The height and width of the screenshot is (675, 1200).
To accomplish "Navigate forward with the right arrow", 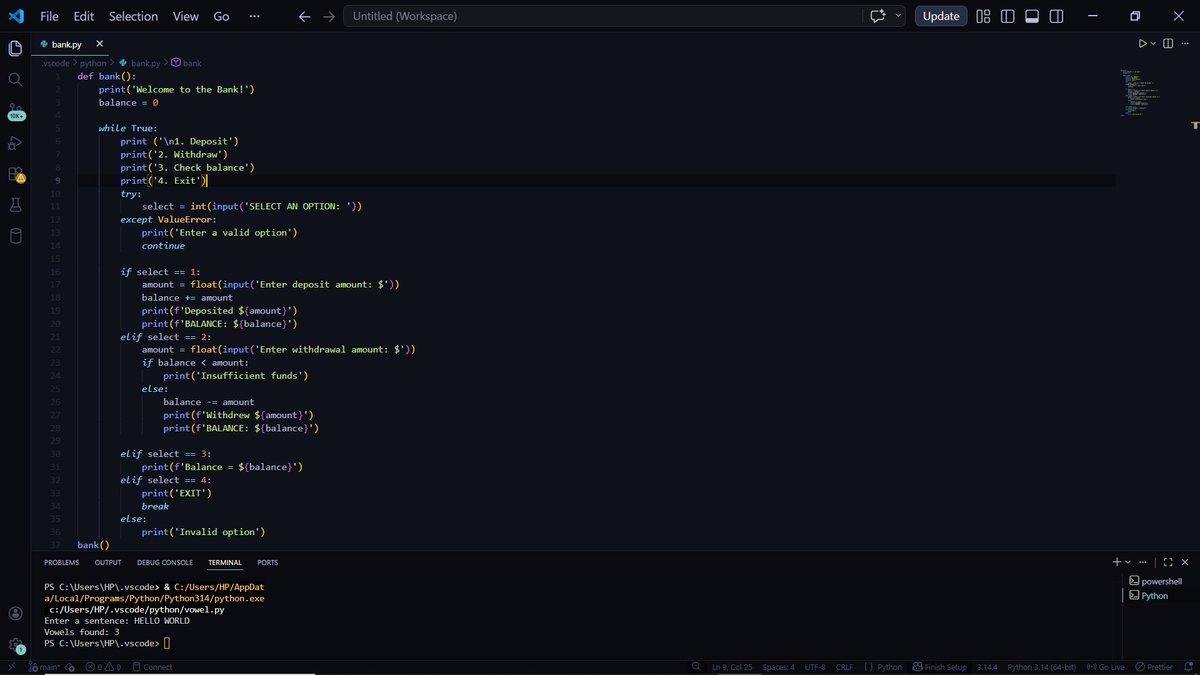I will tap(328, 16).
